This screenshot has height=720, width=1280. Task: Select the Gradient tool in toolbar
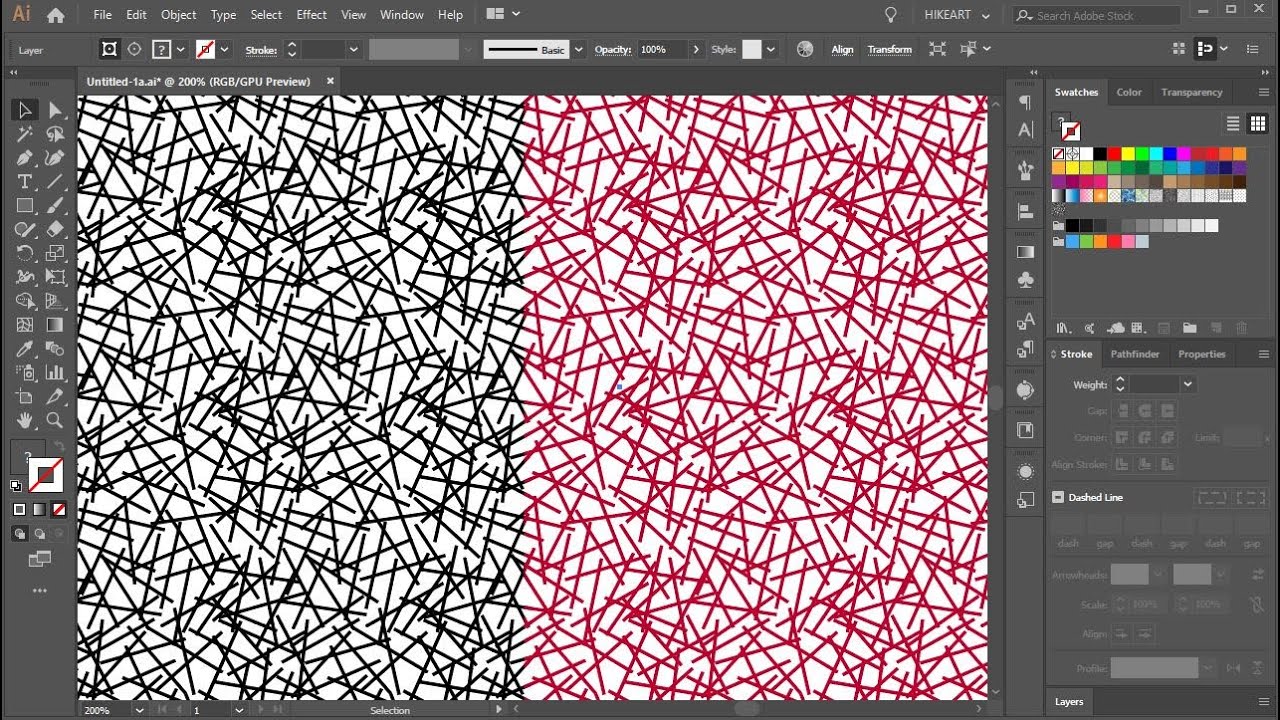[x=56, y=325]
